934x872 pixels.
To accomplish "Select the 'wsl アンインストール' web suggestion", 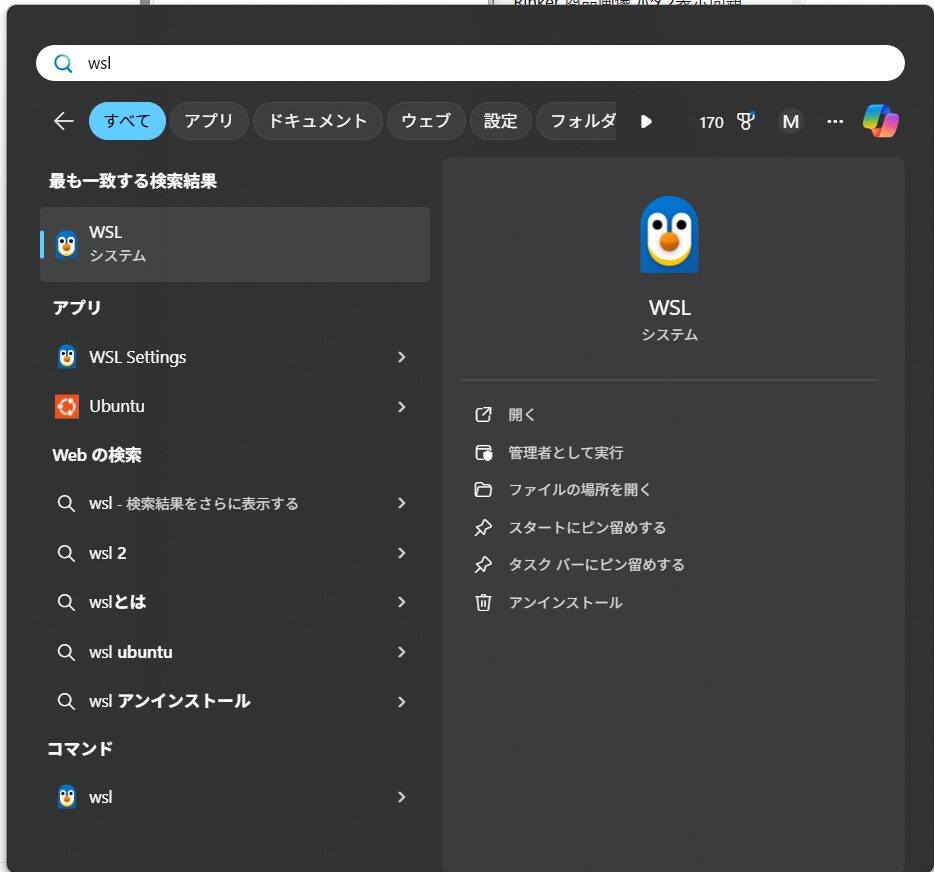I will click(x=235, y=702).
